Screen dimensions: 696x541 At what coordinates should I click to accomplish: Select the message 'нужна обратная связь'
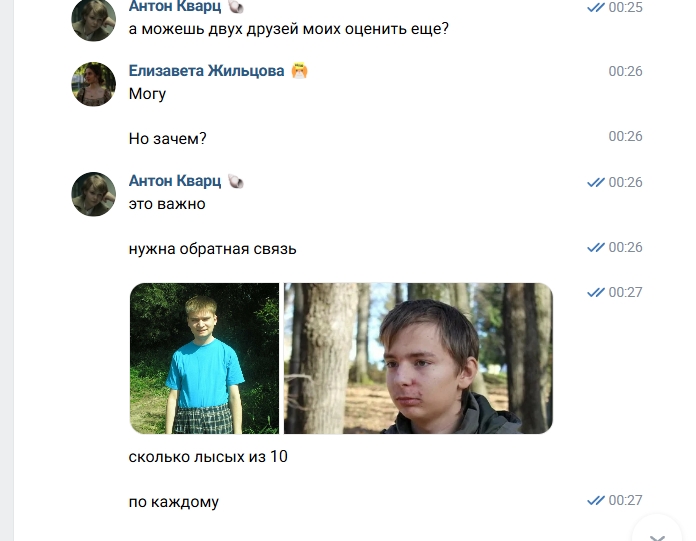[x=212, y=249]
